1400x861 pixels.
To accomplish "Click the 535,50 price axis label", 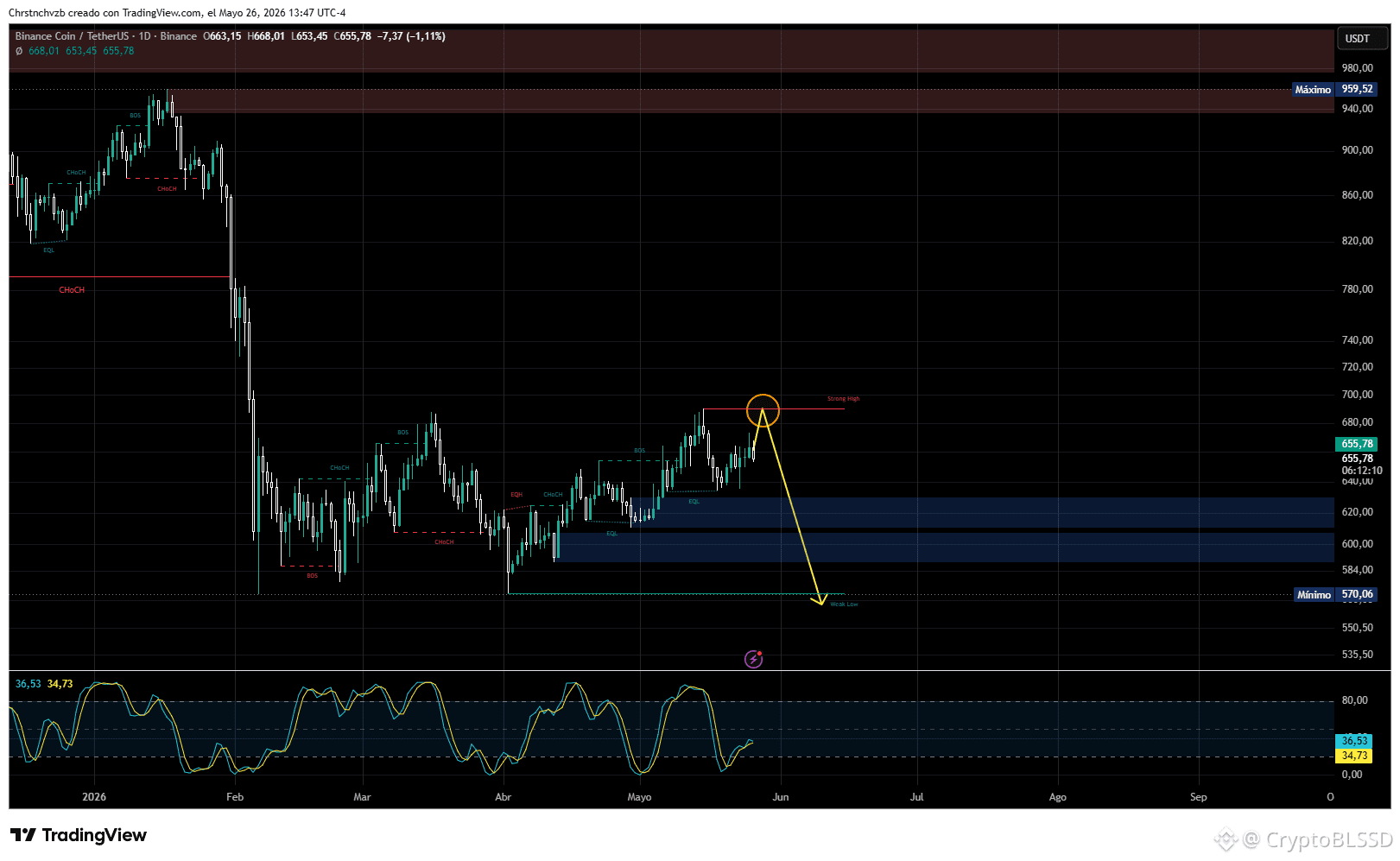I will [1357, 655].
